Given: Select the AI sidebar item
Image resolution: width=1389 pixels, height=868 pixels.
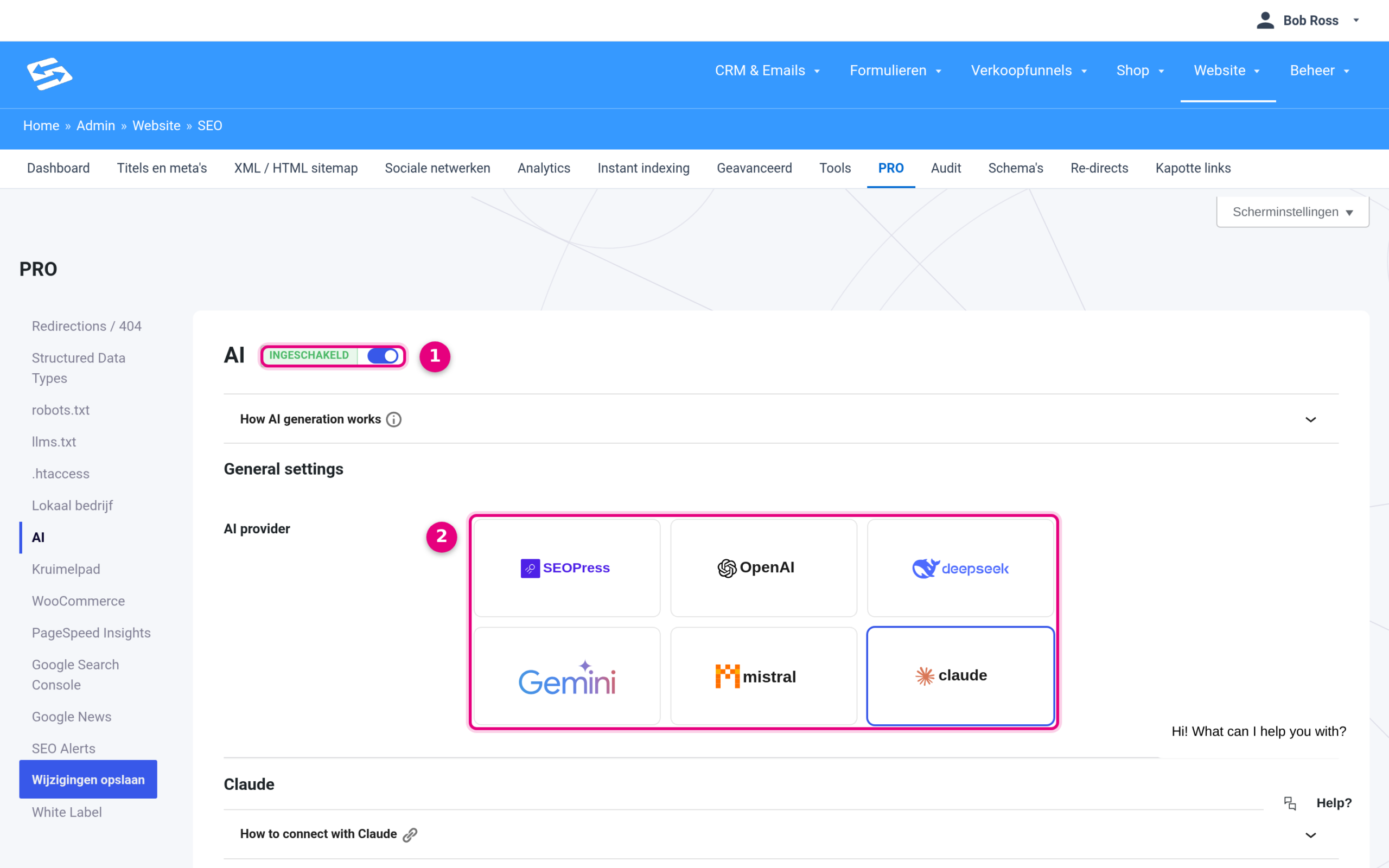Looking at the screenshot, I should pos(39,538).
